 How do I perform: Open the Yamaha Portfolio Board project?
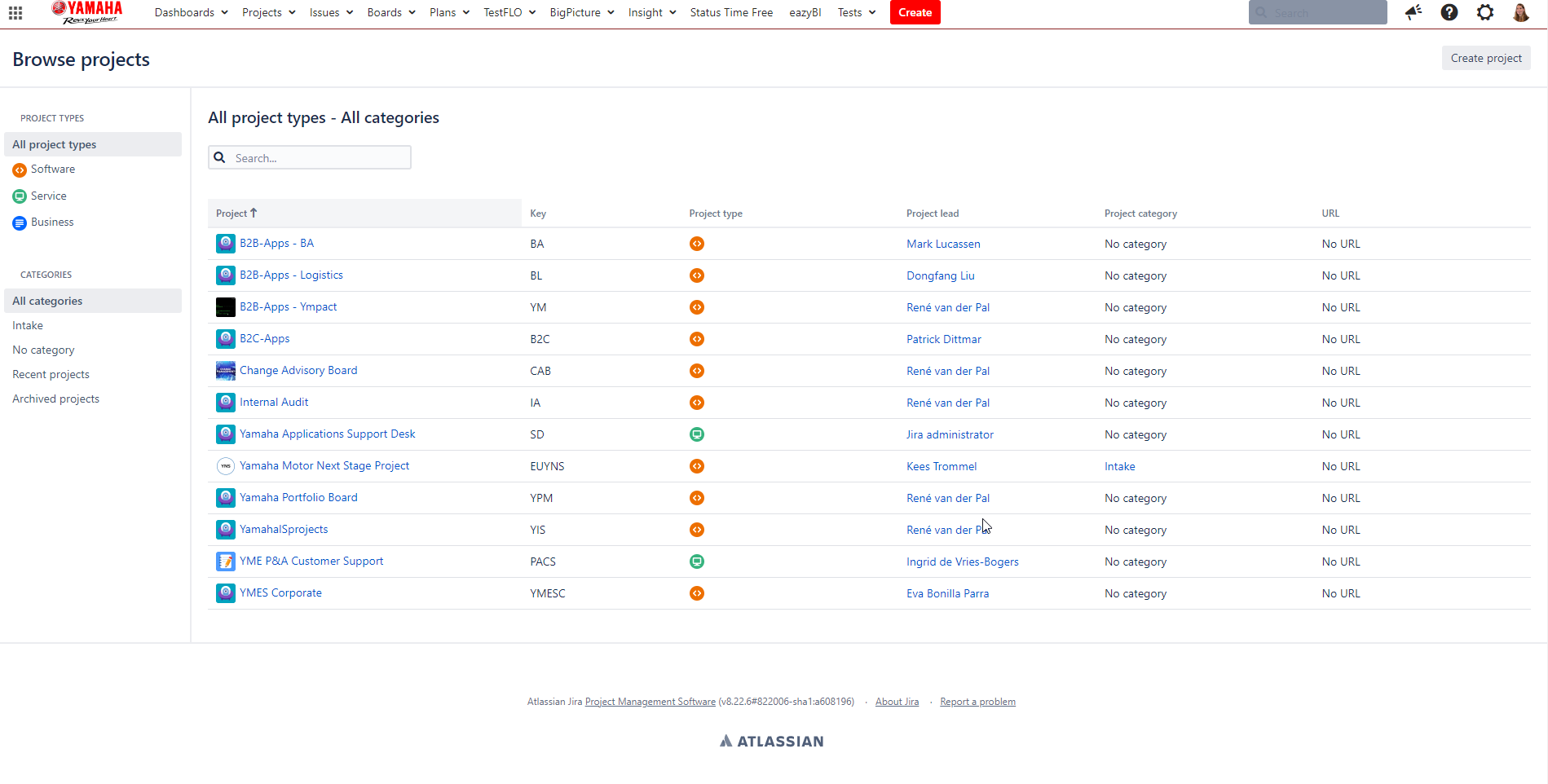click(298, 497)
